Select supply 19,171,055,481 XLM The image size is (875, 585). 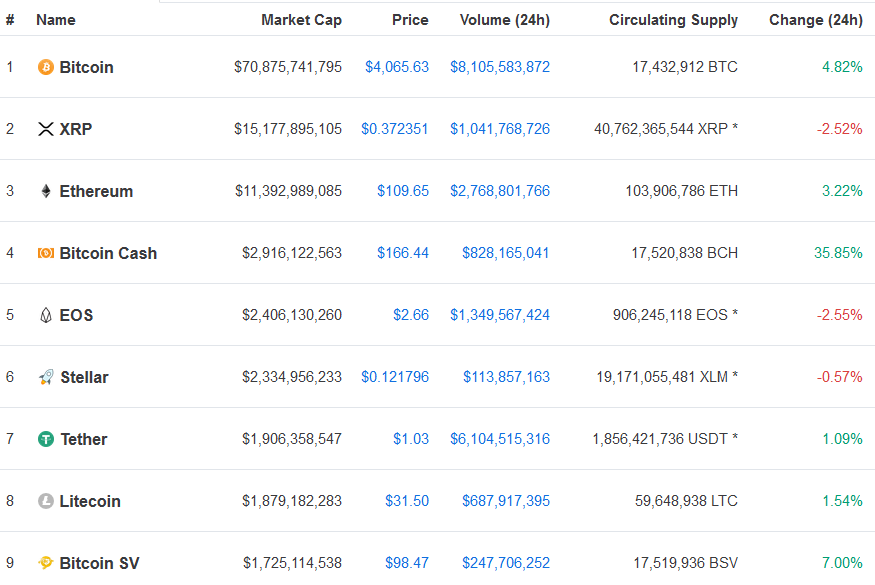pos(667,377)
